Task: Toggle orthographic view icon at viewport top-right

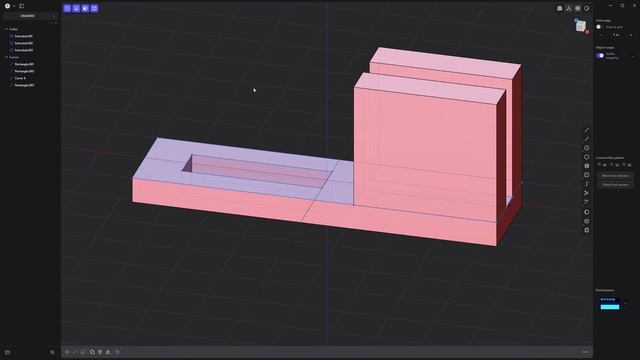Action: coord(560,8)
